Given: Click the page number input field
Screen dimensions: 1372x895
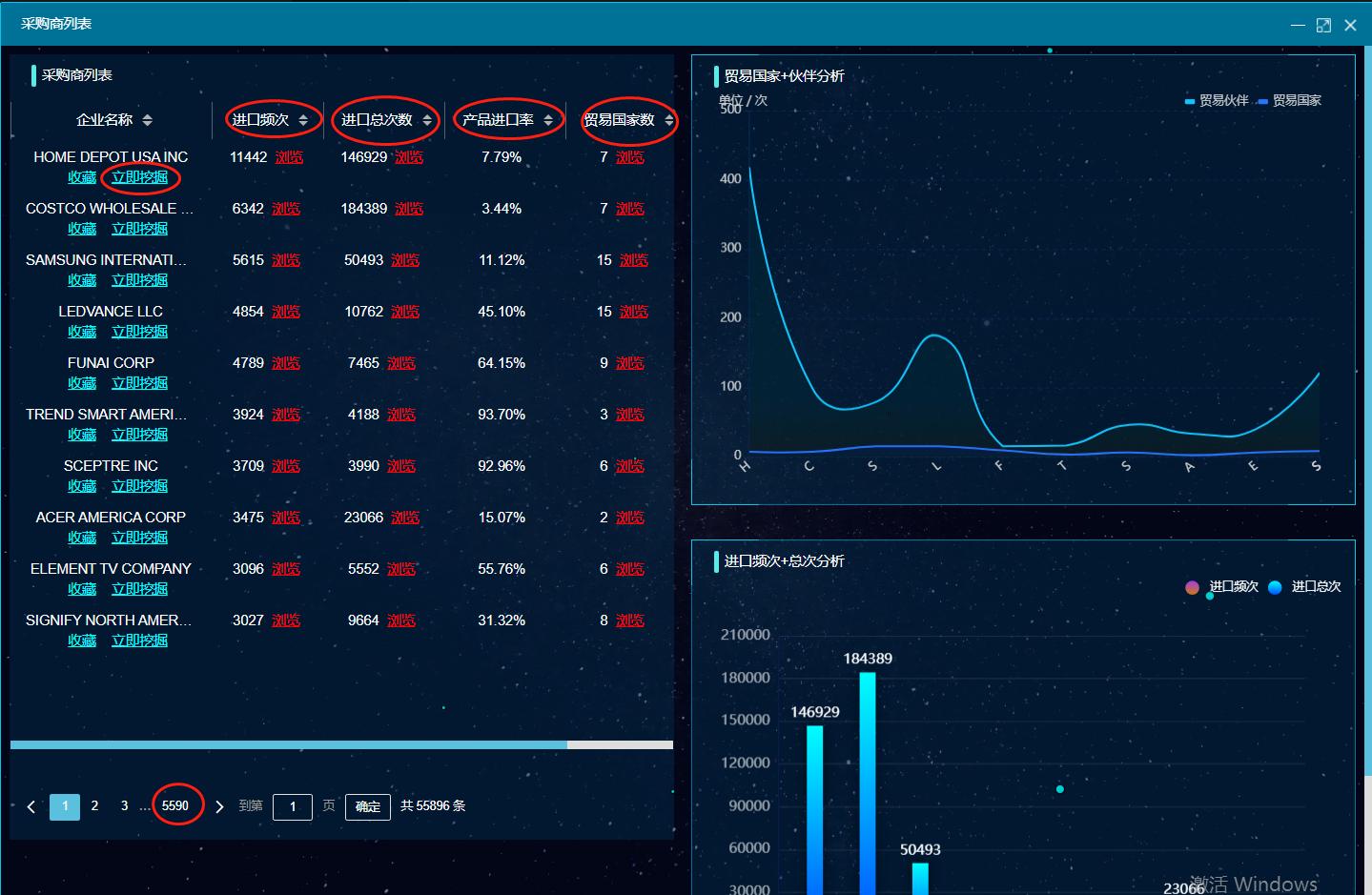Looking at the screenshot, I should [293, 806].
